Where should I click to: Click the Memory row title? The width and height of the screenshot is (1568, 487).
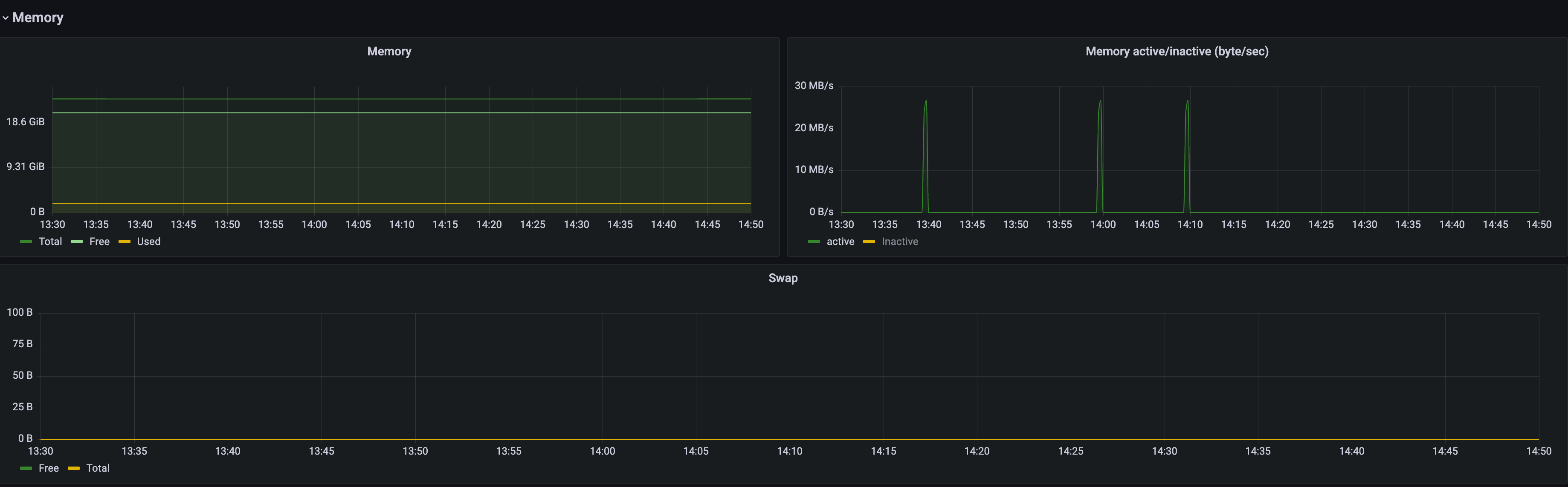click(x=38, y=17)
